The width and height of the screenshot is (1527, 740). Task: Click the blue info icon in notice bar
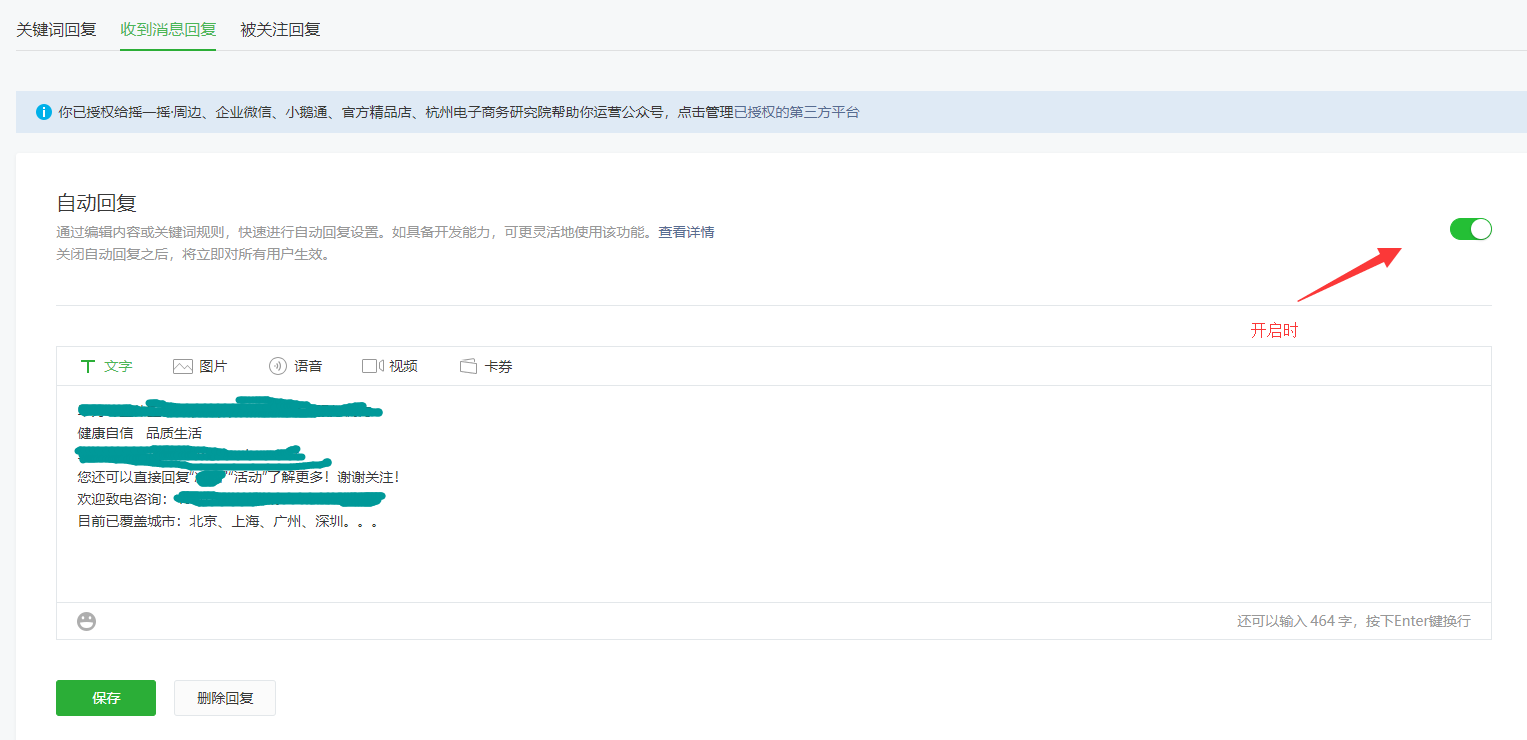tap(44, 112)
